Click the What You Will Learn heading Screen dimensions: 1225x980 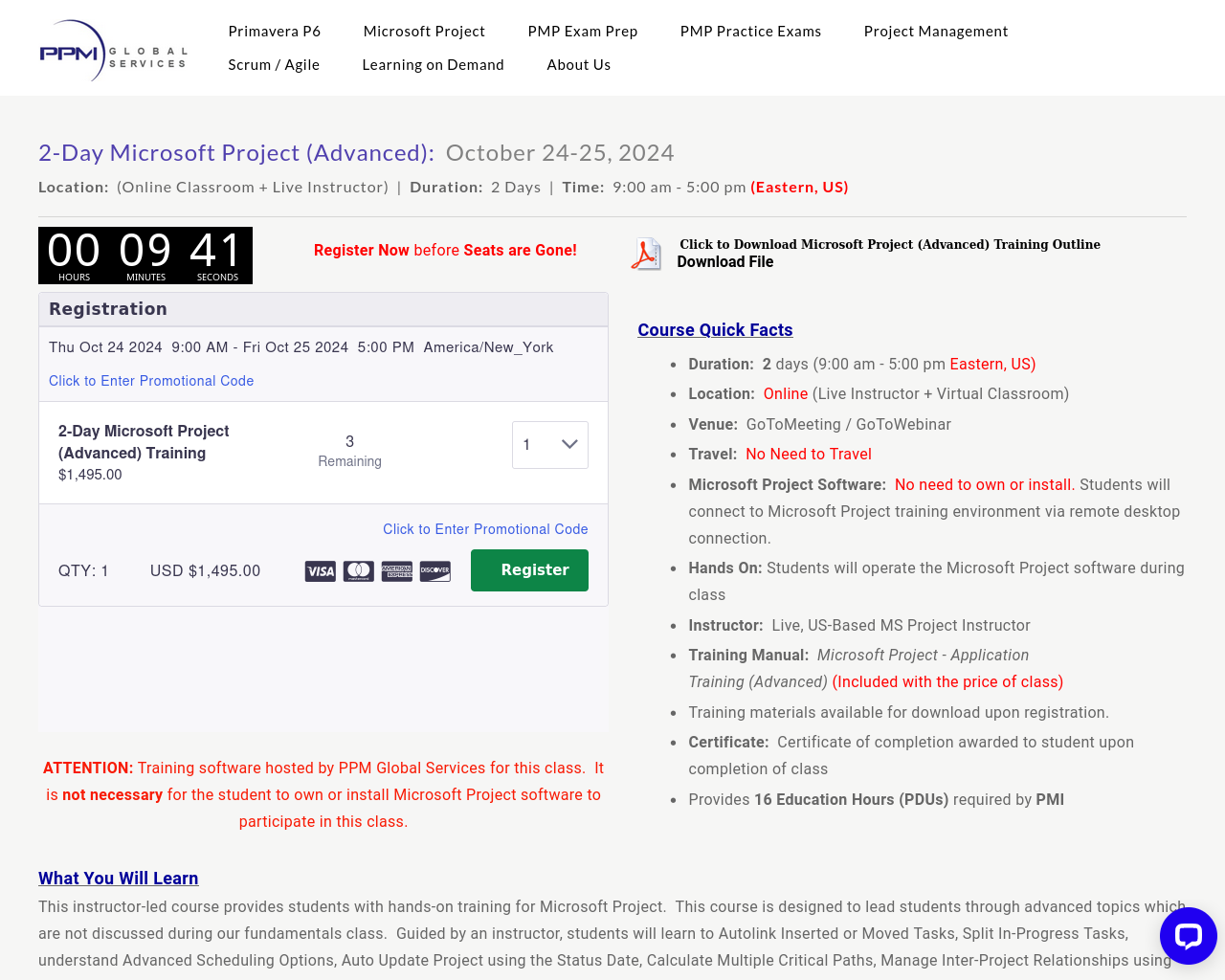(119, 879)
